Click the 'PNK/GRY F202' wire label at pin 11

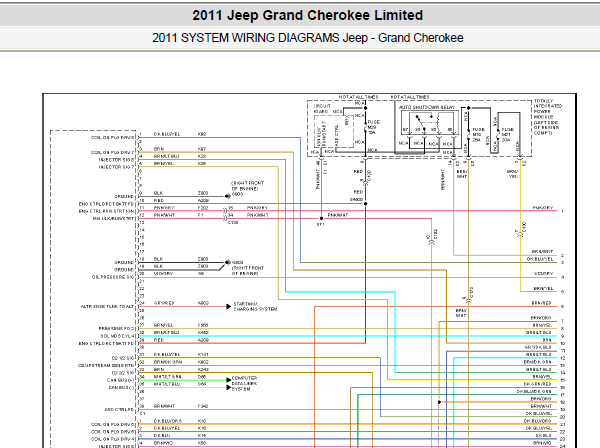(x=181, y=208)
